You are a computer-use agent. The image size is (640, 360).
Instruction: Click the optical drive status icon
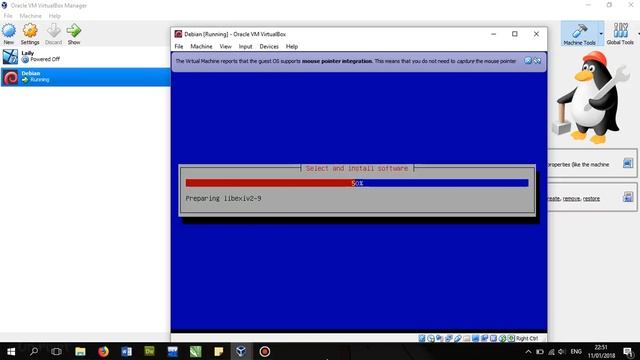431,338
